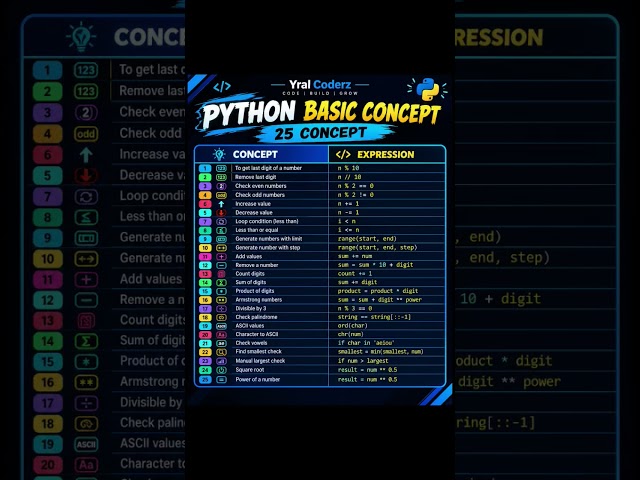Click the up arrow icon on Increase value row
Screen dimensions: 640x480
[221, 204]
